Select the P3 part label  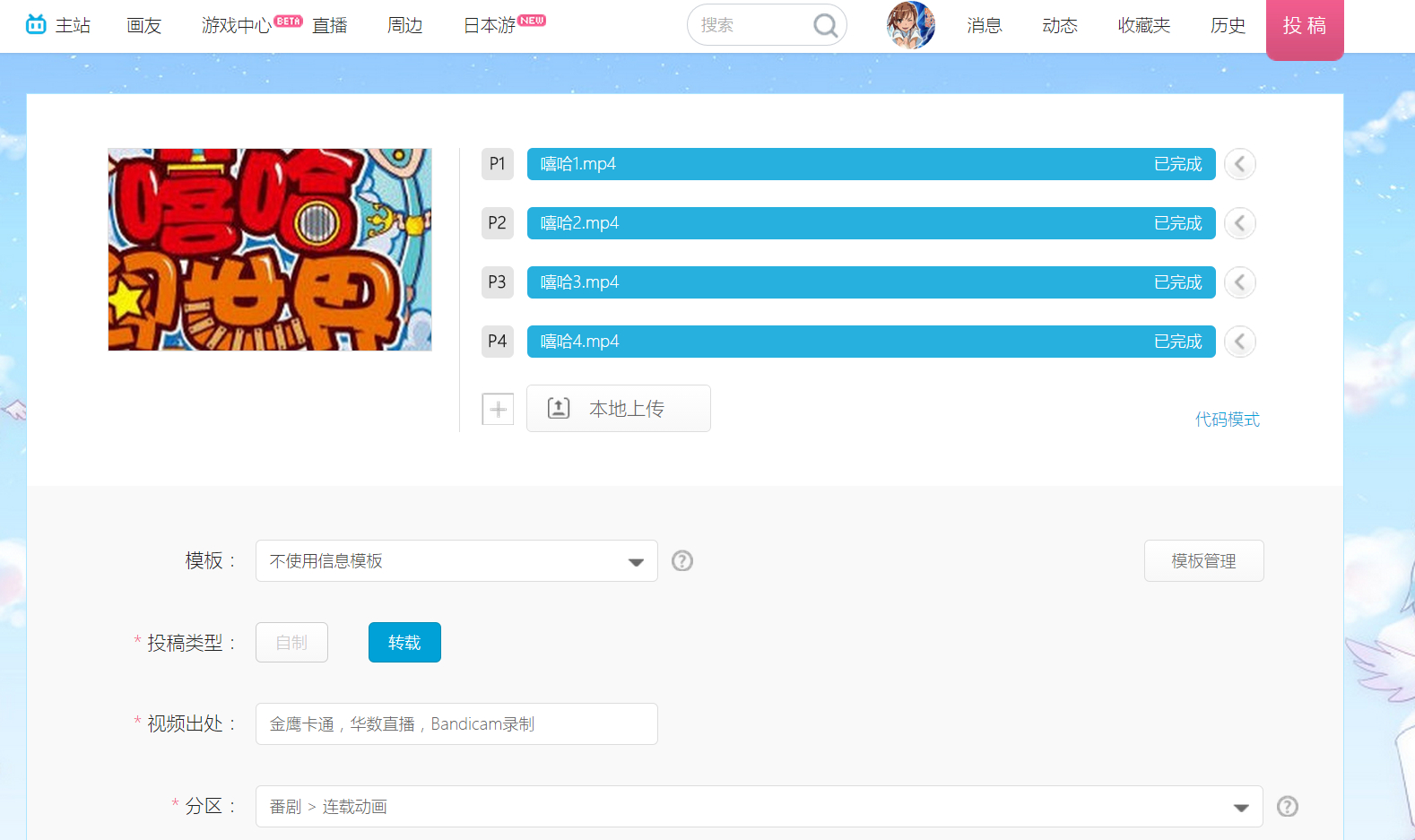click(498, 282)
